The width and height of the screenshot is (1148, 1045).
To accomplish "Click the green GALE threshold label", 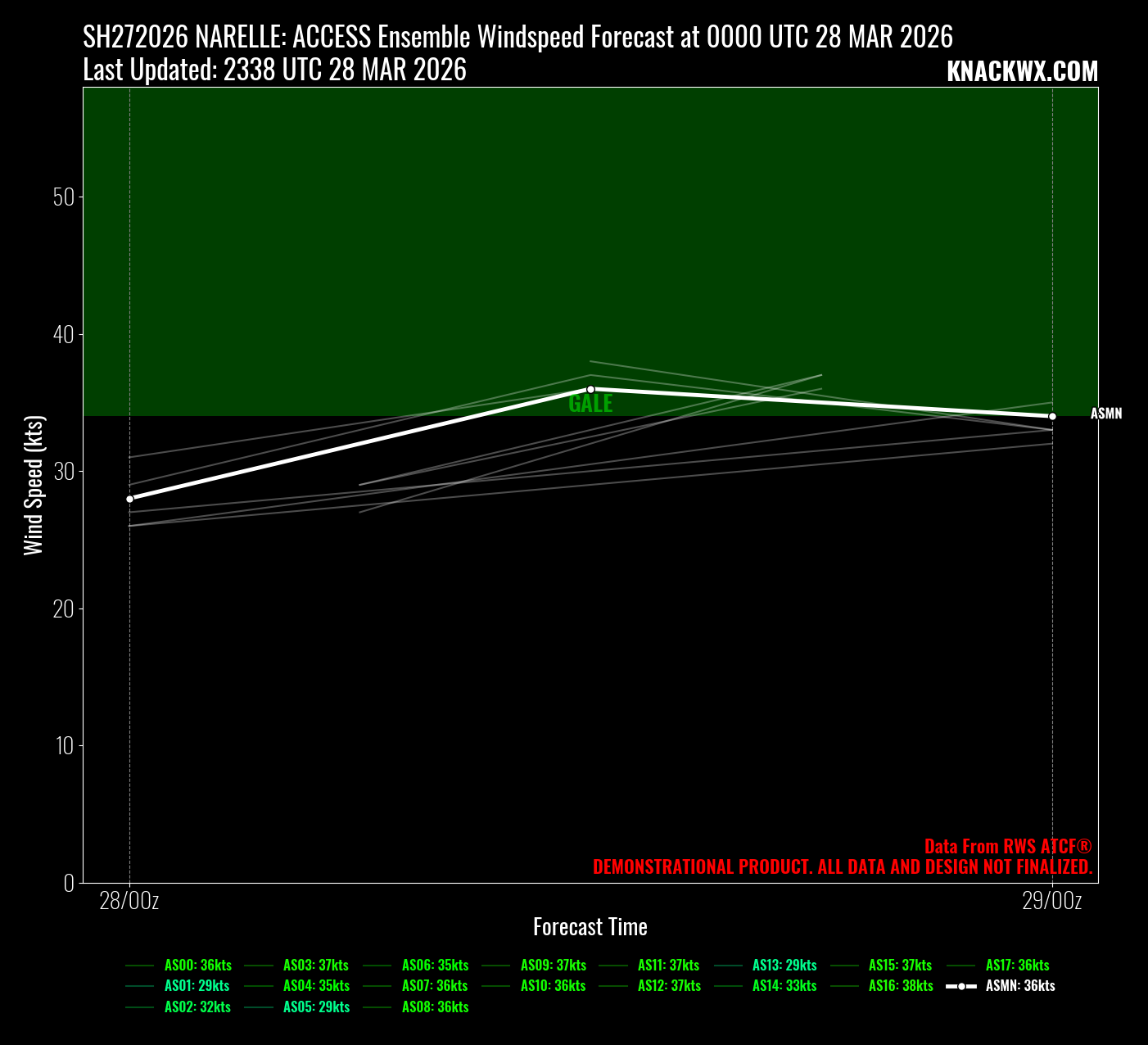I will coord(590,404).
